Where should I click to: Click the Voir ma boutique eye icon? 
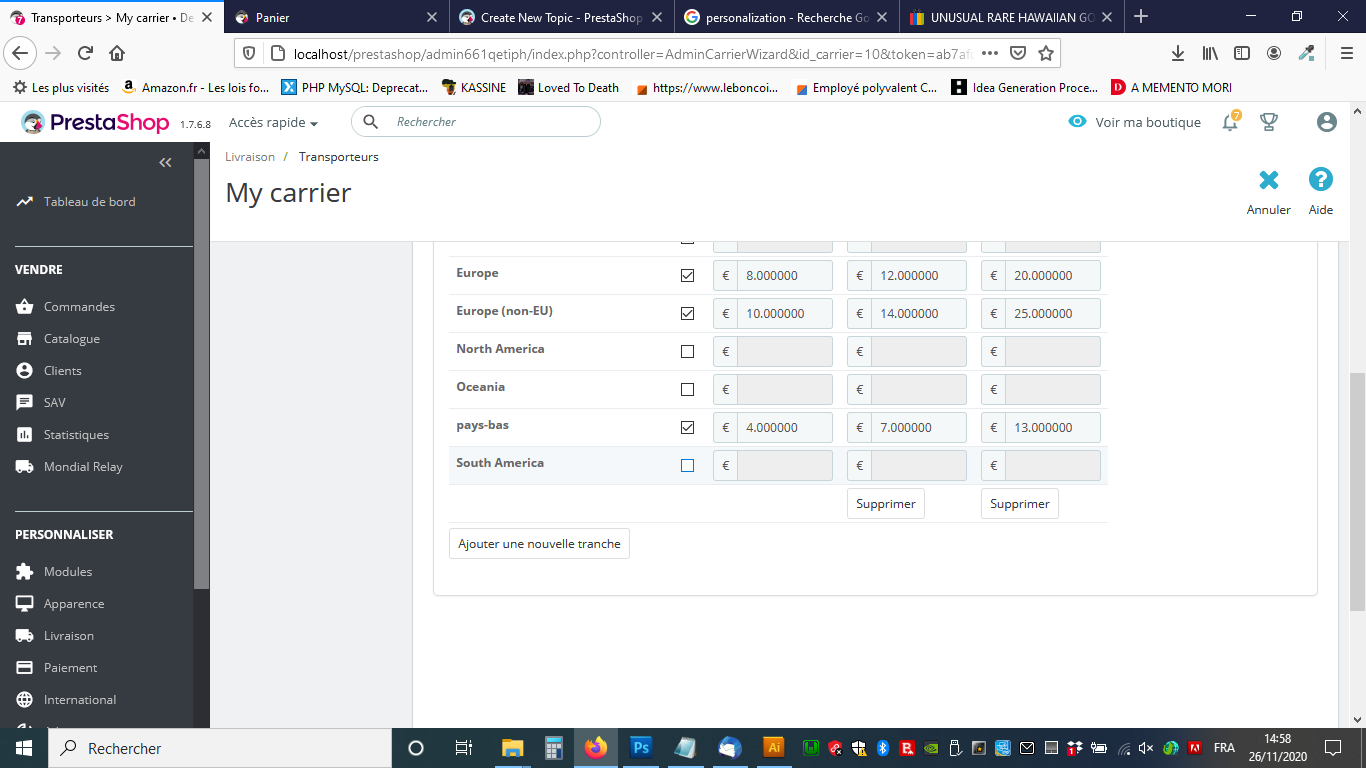tap(1077, 122)
